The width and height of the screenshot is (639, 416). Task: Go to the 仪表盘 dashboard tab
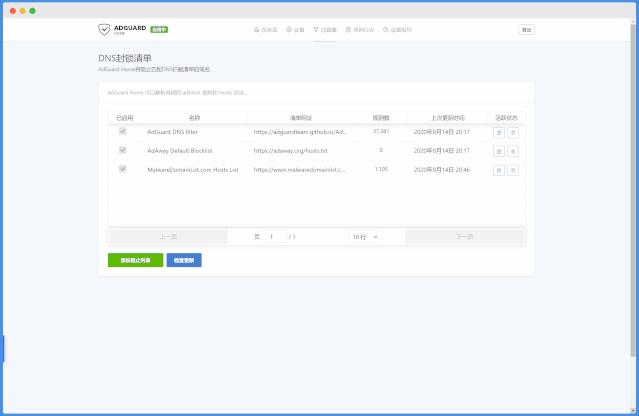266,30
